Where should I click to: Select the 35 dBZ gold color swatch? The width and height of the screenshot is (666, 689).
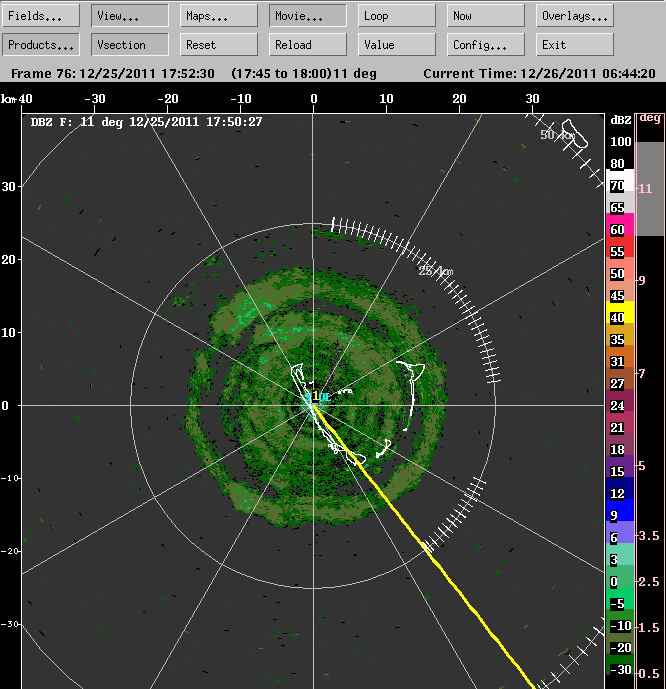(620, 334)
